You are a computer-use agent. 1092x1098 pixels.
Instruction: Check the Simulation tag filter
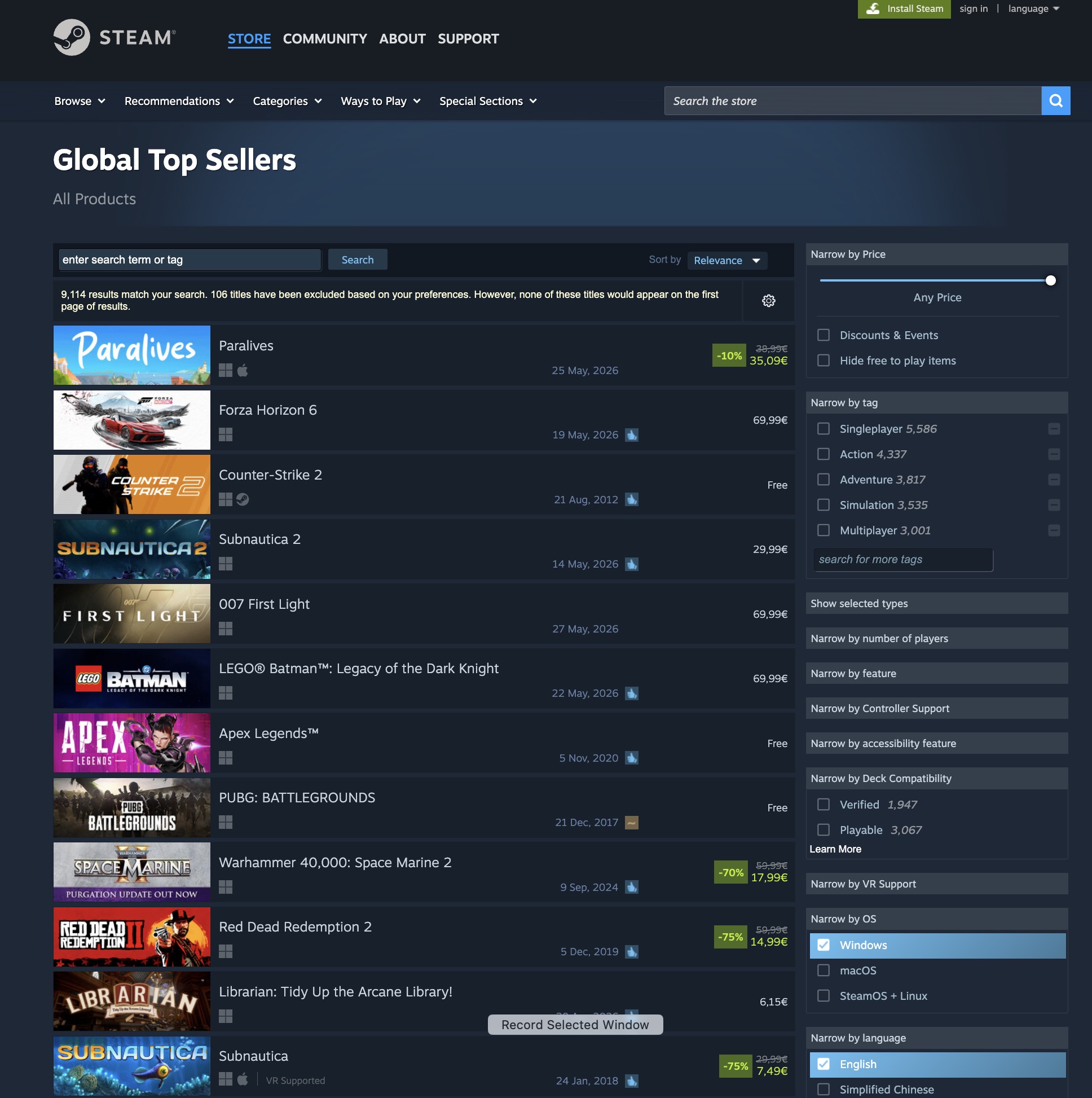pyautogui.click(x=824, y=505)
